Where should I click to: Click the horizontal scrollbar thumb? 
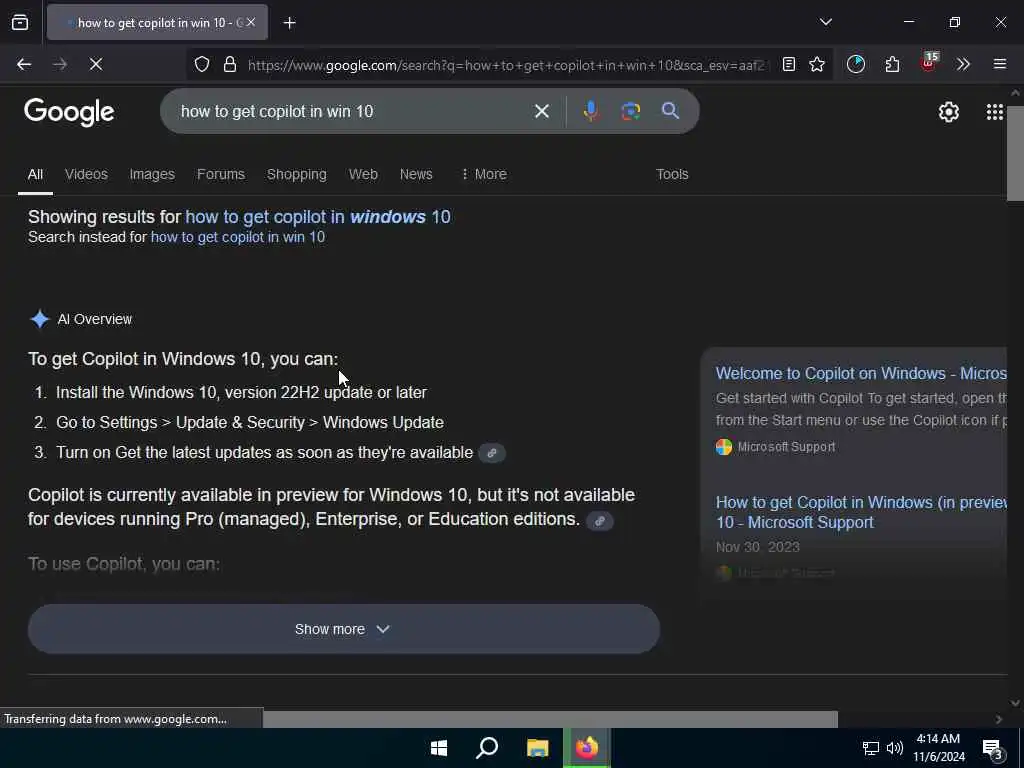[x=550, y=719]
